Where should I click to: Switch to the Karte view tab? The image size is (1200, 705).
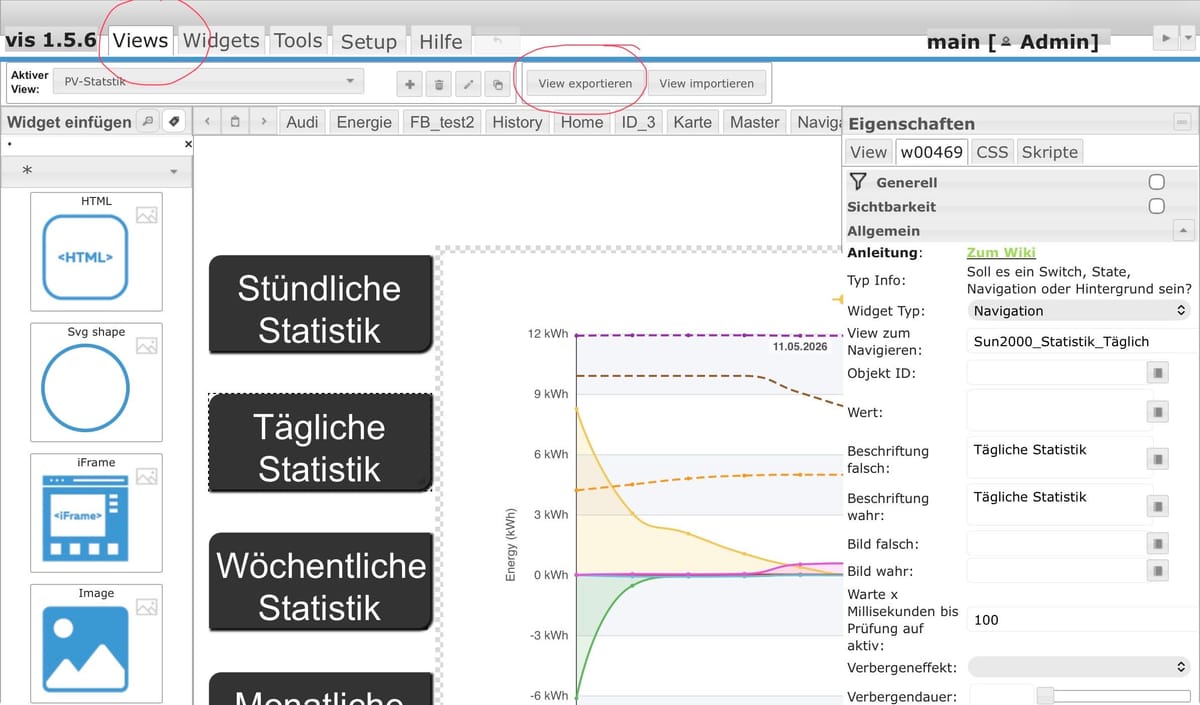click(x=693, y=122)
